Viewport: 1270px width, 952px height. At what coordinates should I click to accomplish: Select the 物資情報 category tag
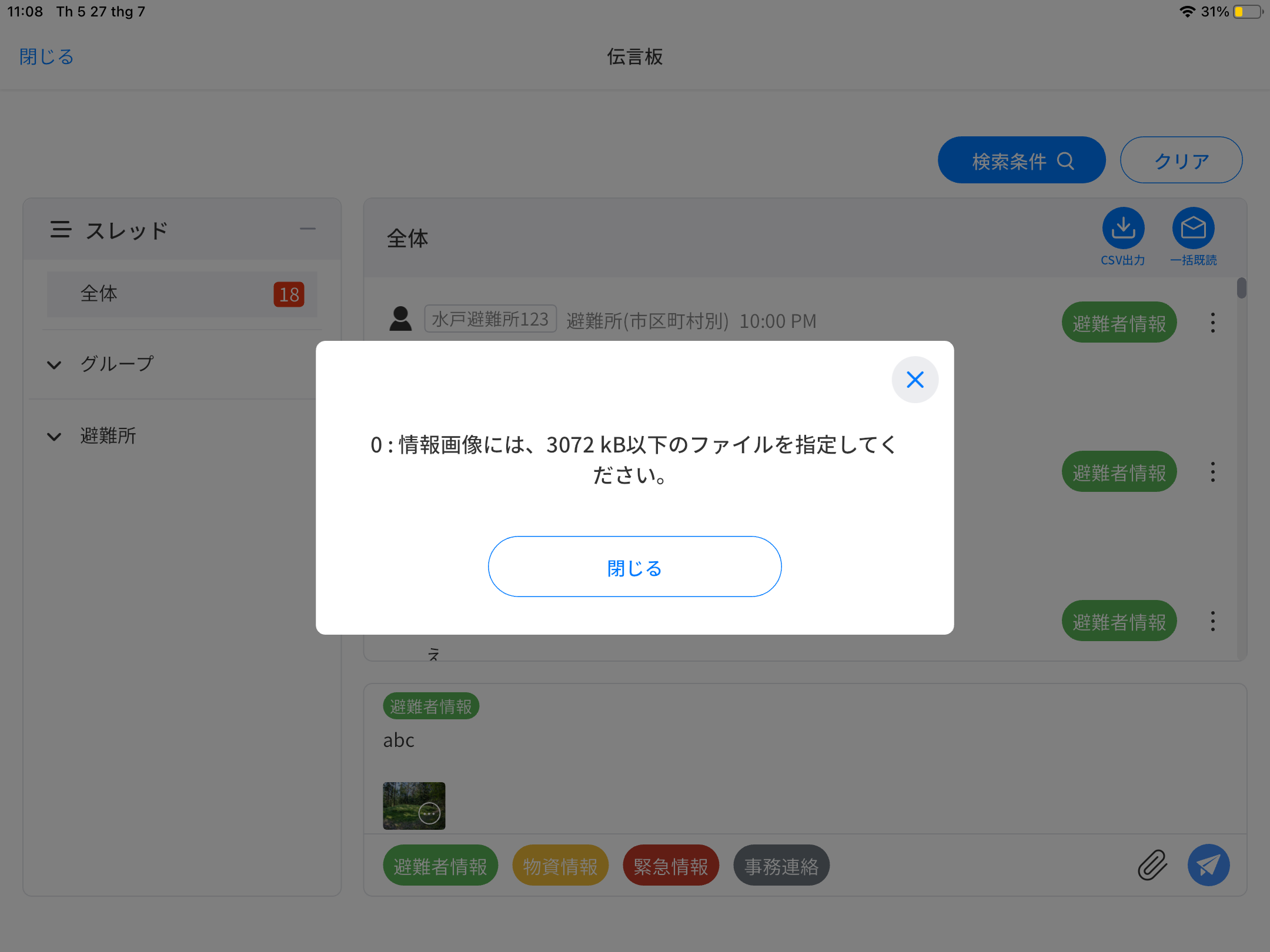click(x=560, y=866)
